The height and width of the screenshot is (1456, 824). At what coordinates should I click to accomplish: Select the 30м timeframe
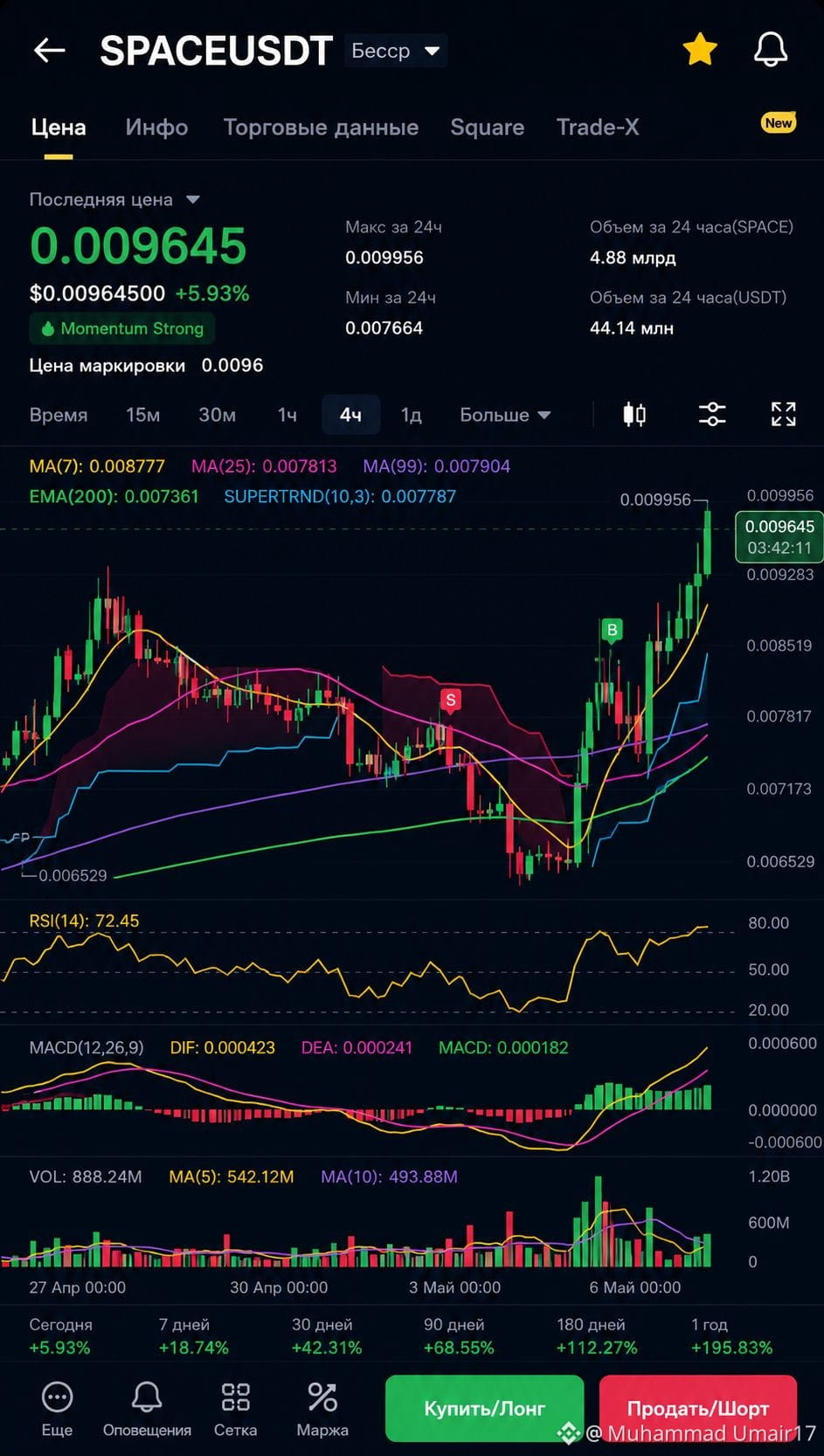217,415
